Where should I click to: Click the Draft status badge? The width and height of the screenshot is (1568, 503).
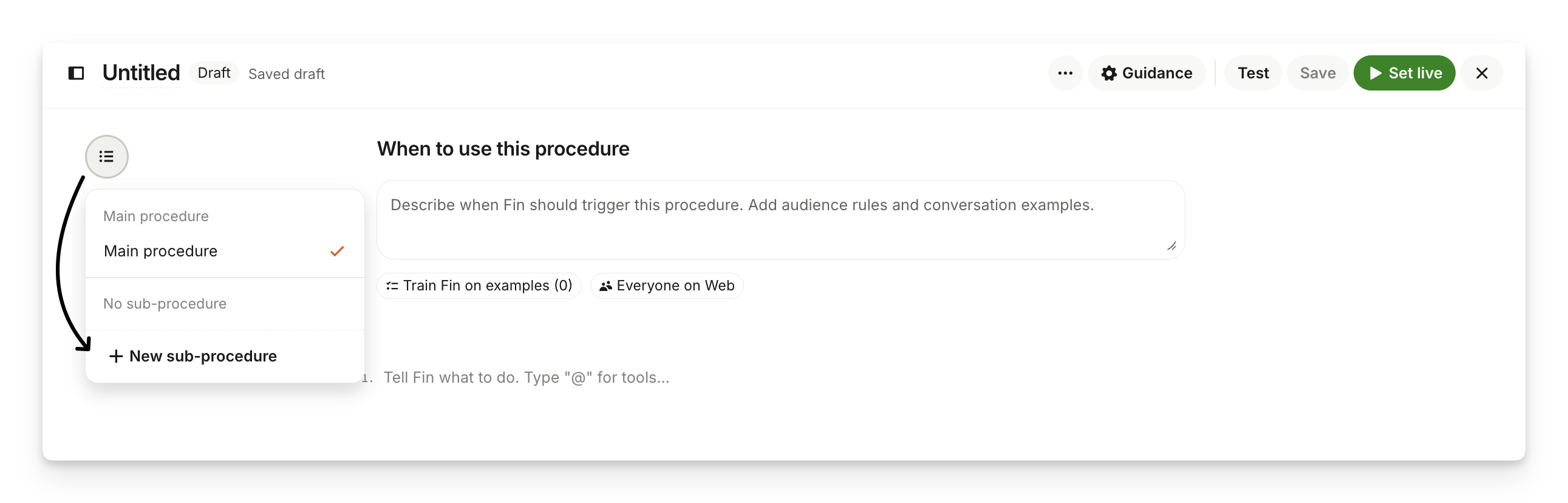pyautogui.click(x=214, y=74)
